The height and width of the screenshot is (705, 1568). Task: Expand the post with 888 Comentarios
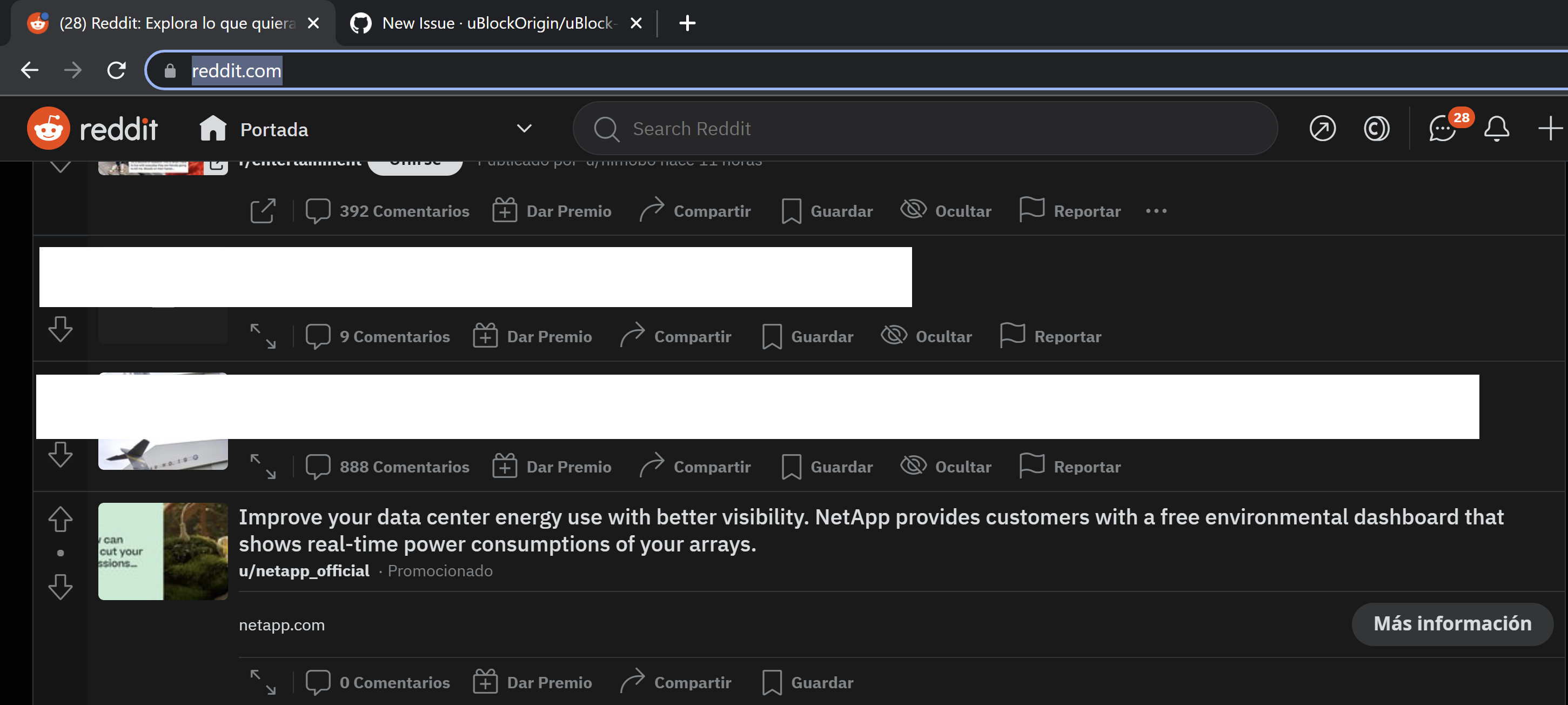263,467
